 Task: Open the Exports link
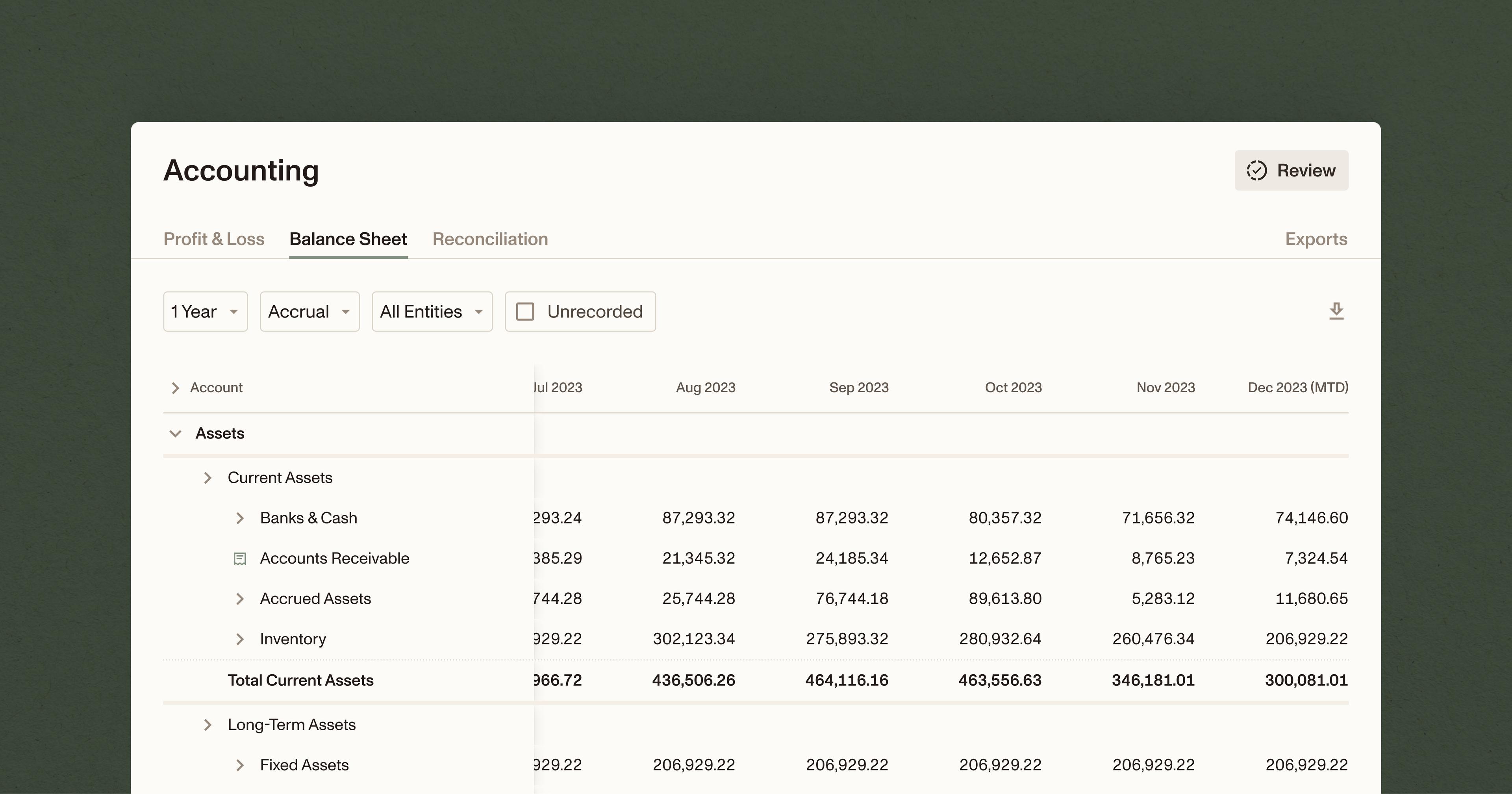click(x=1316, y=239)
